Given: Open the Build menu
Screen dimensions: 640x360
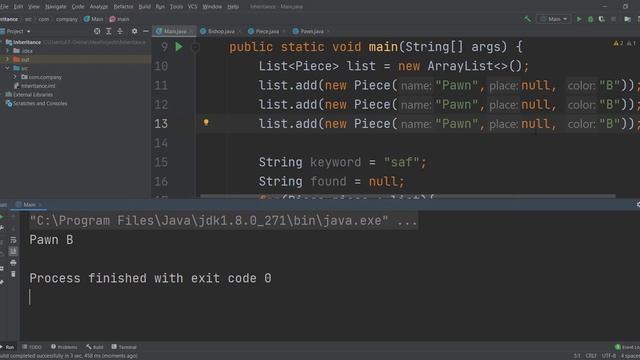Looking at the screenshot, I should [144, 7].
